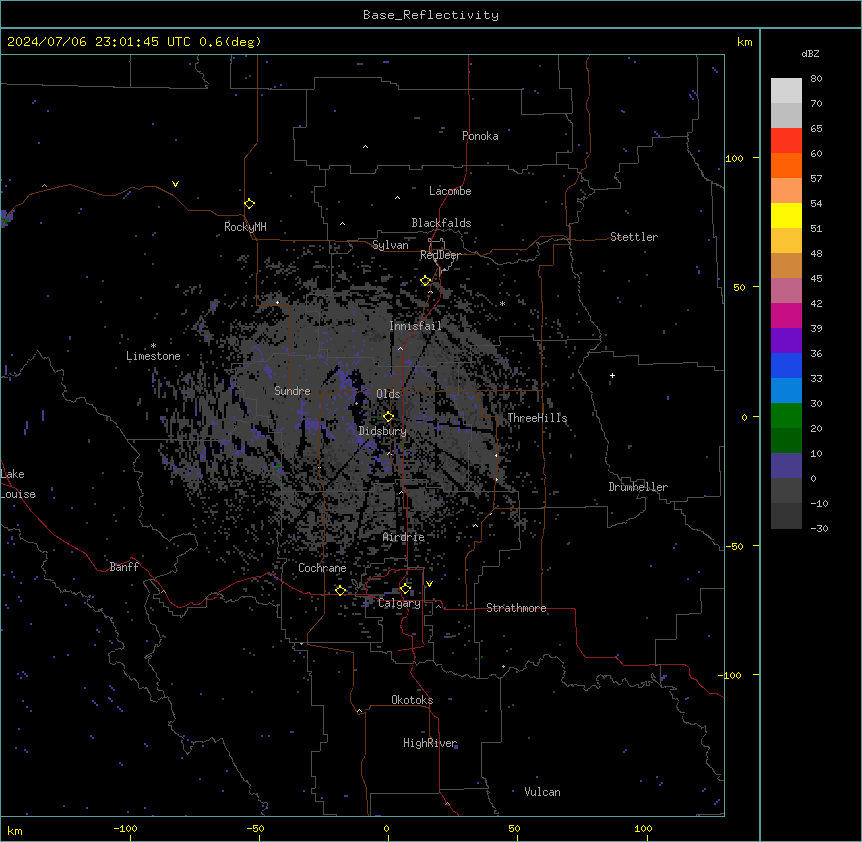The height and width of the screenshot is (842, 862).
Task: Click the green legend swatch between 30 and 20
Action: (x=786, y=416)
